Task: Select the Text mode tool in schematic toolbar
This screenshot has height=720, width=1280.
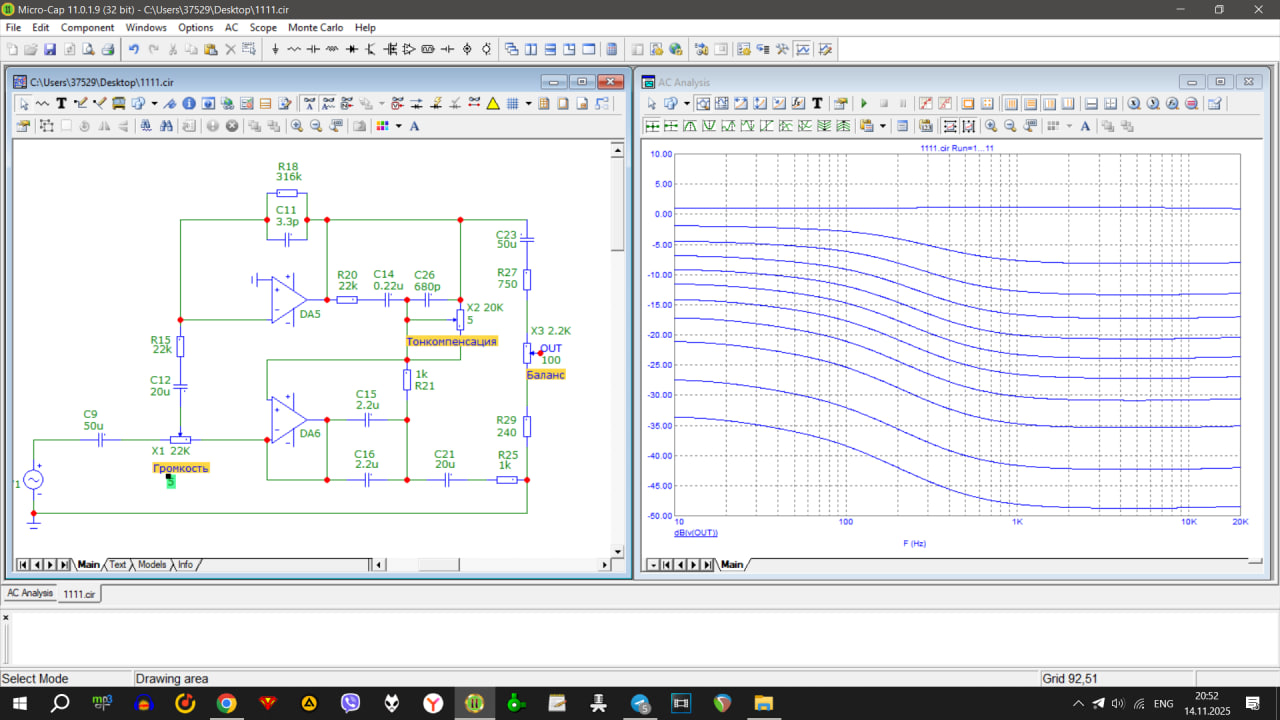Action: click(x=61, y=103)
